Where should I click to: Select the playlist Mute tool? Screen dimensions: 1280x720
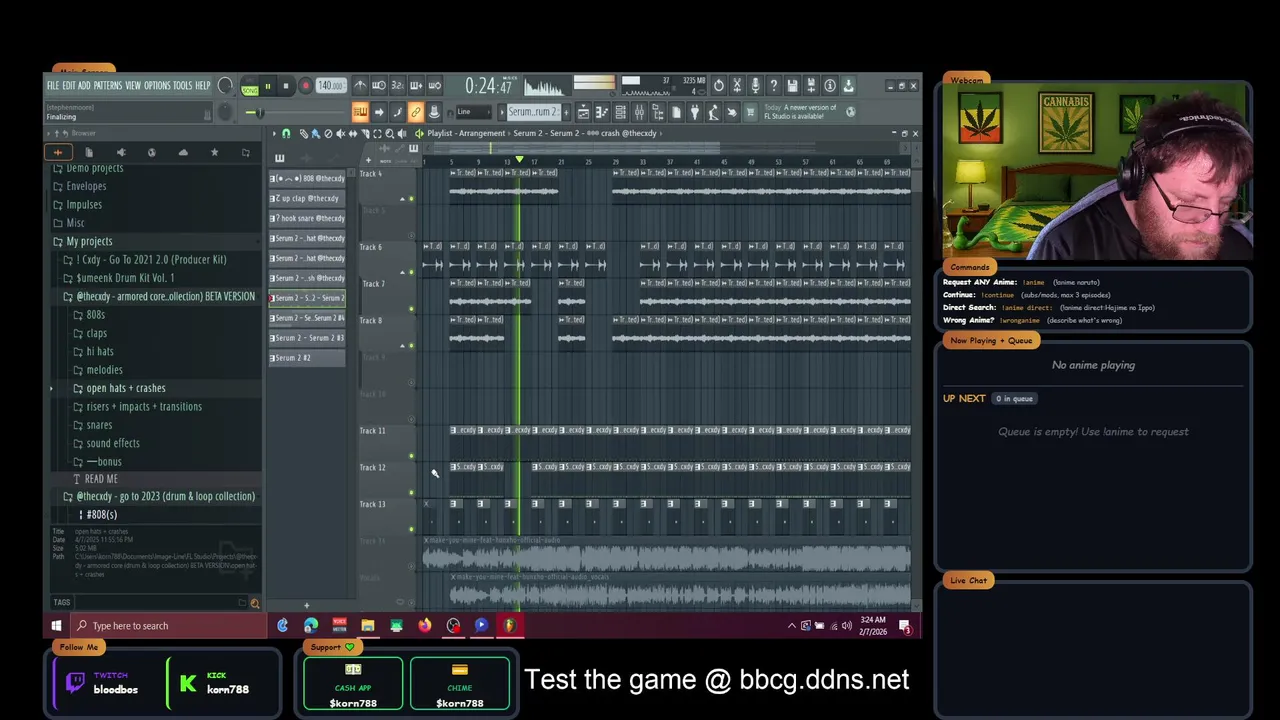(x=340, y=134)
